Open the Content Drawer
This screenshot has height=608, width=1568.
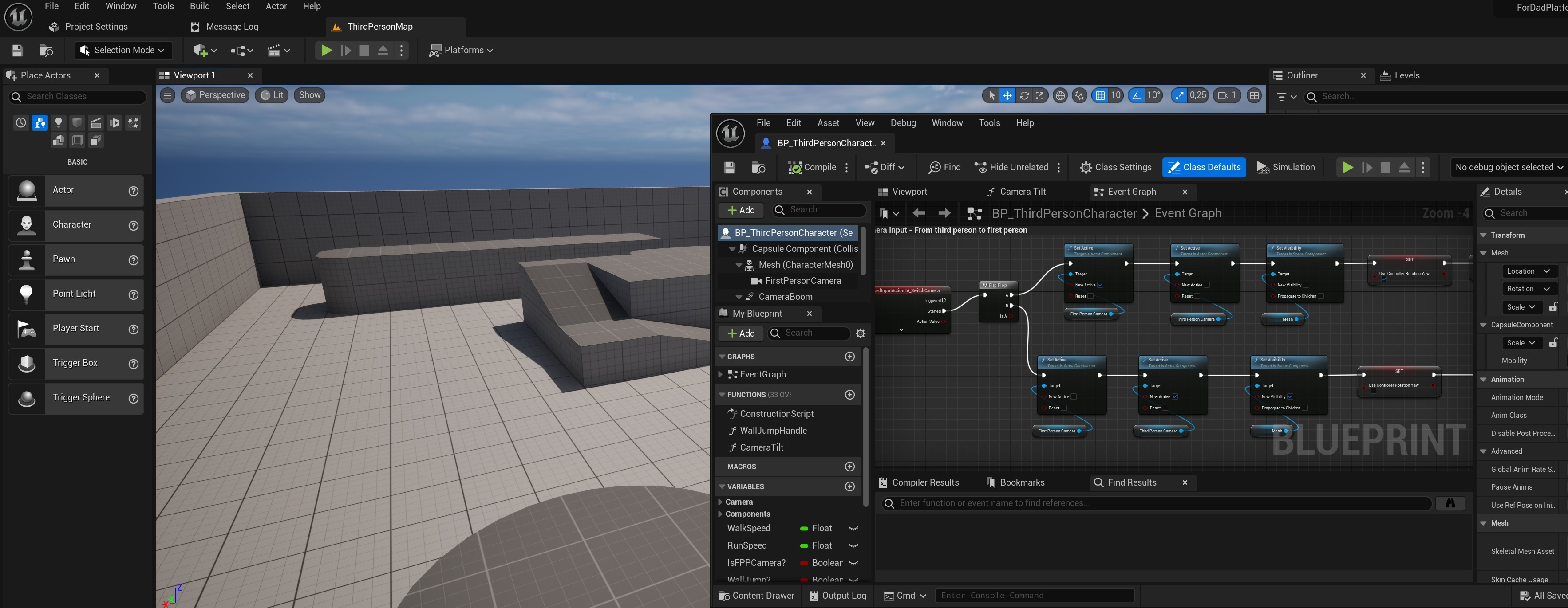pos(757,596)
